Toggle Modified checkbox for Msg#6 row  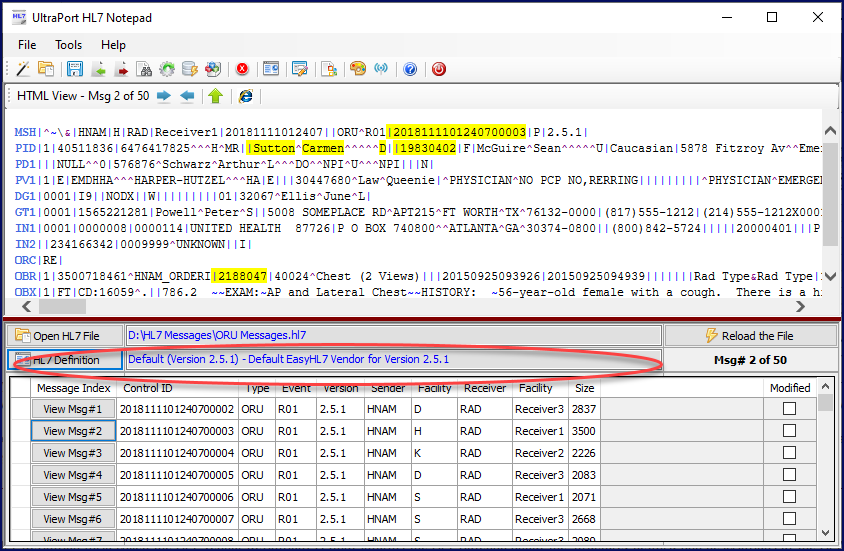pos(789,519)
